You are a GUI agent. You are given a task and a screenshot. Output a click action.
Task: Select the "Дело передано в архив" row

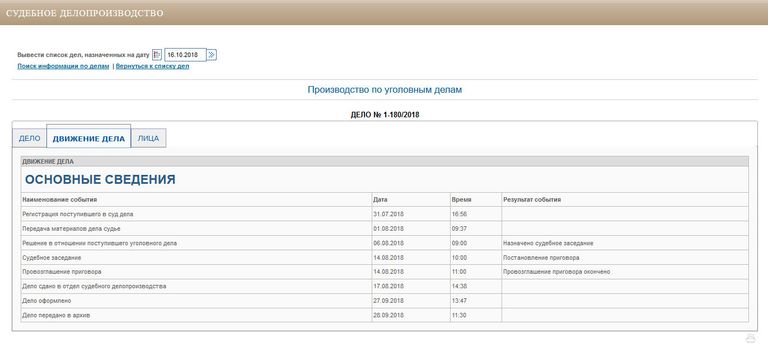coord(384,315)
